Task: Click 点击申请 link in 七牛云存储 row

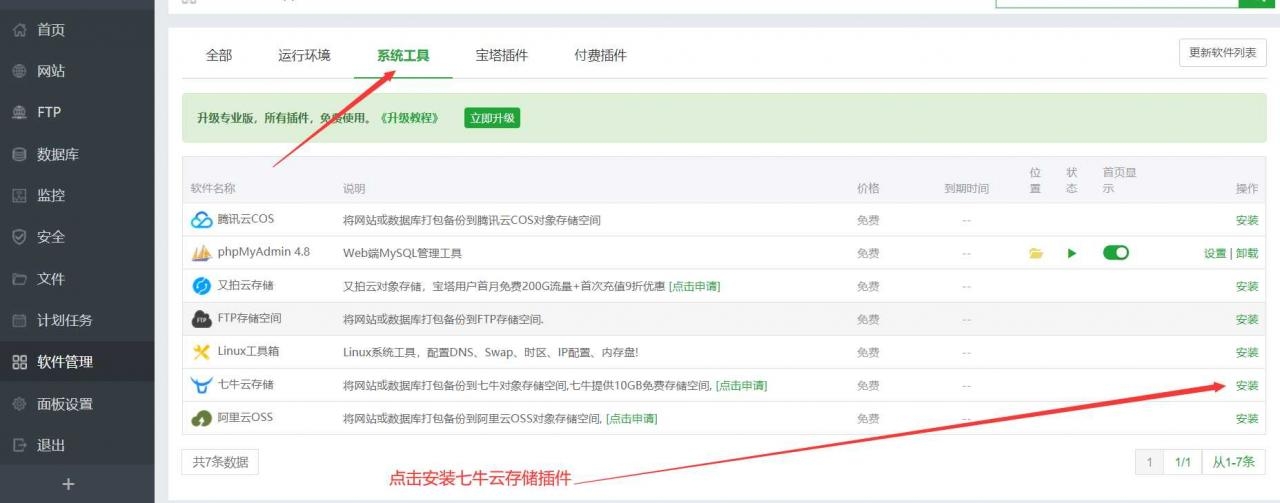Action: click(x=741, y=385)
